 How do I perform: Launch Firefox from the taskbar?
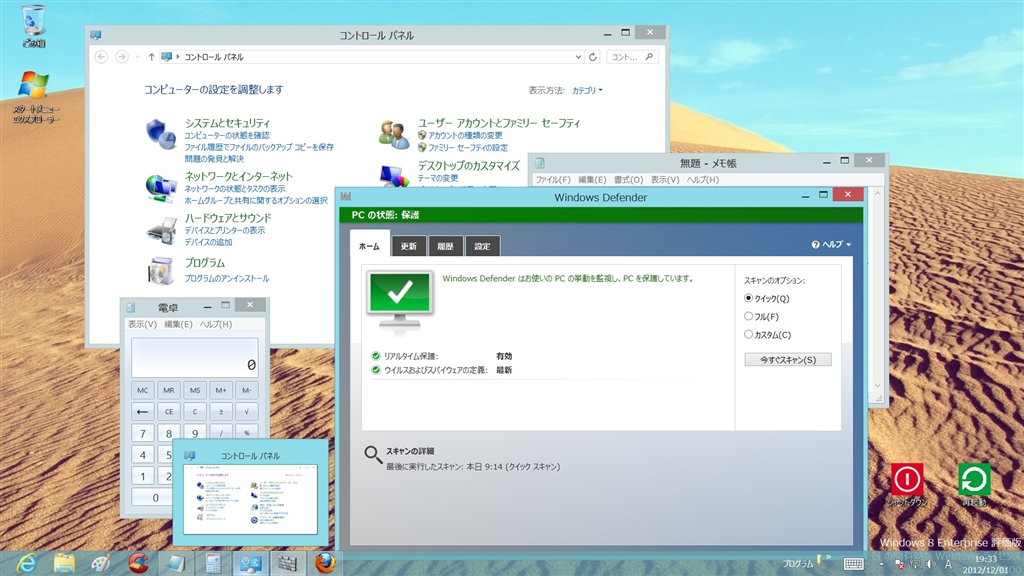coord(325,563)
